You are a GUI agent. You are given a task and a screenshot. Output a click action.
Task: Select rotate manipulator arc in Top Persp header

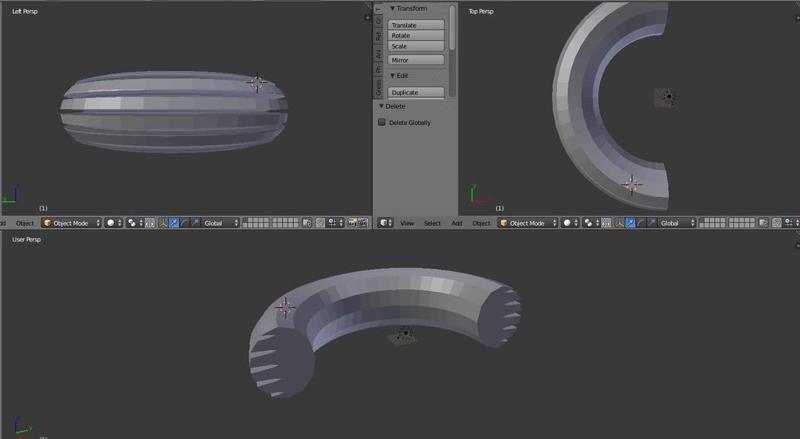tap(641, 223)
